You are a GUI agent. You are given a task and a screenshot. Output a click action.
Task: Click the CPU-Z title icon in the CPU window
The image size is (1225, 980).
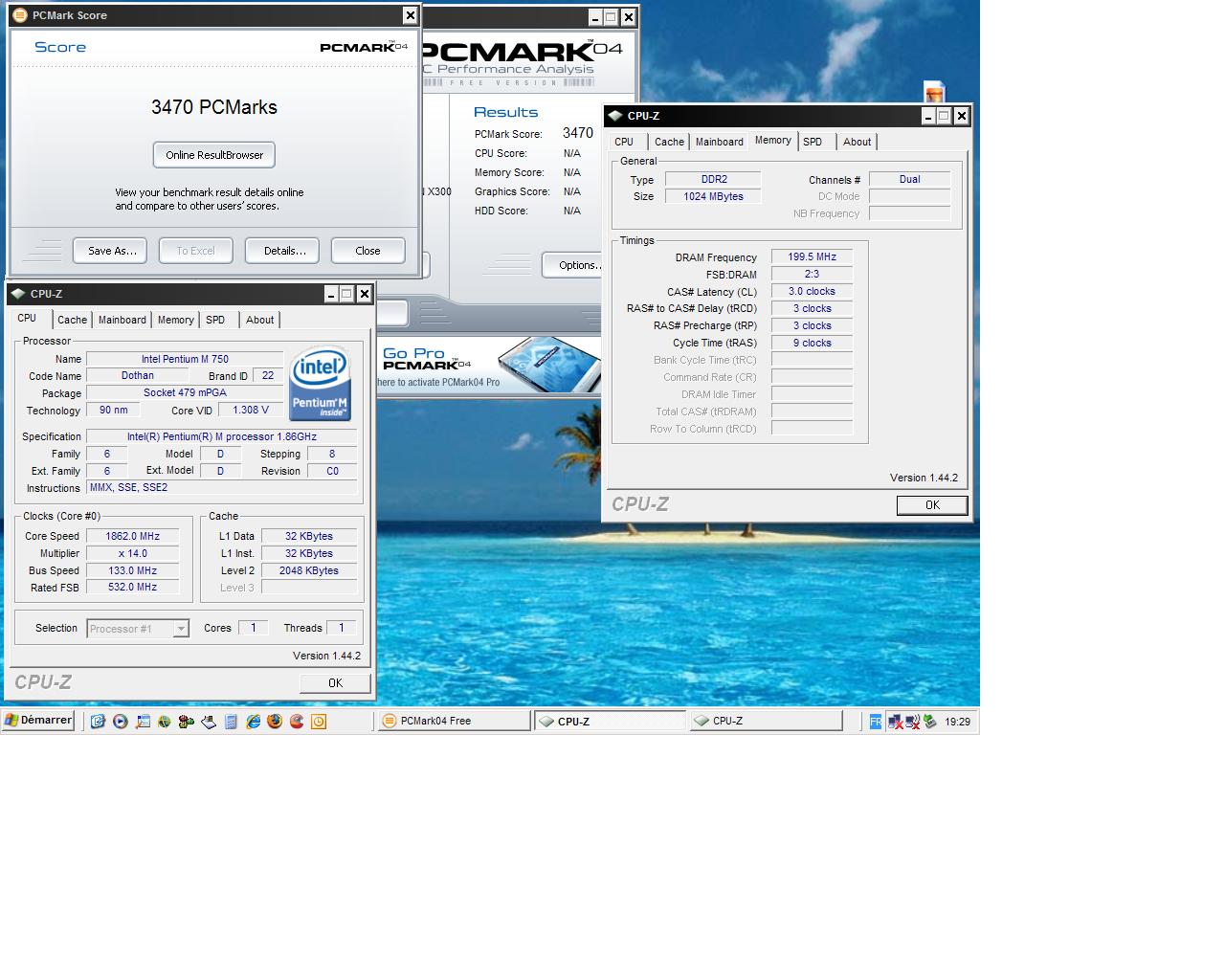coord(17,294)
